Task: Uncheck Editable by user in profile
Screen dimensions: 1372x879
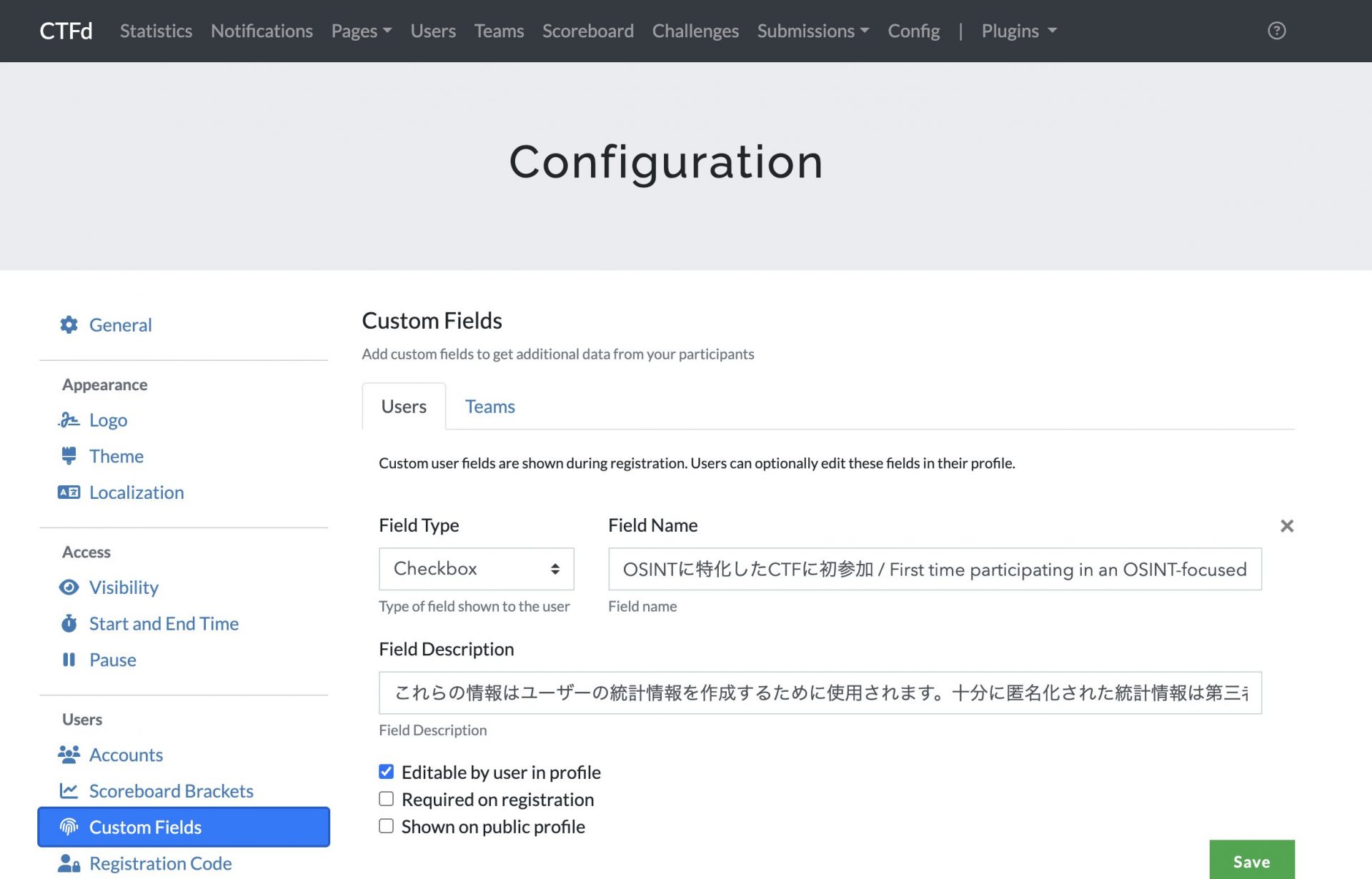Action: pos(386,772)
